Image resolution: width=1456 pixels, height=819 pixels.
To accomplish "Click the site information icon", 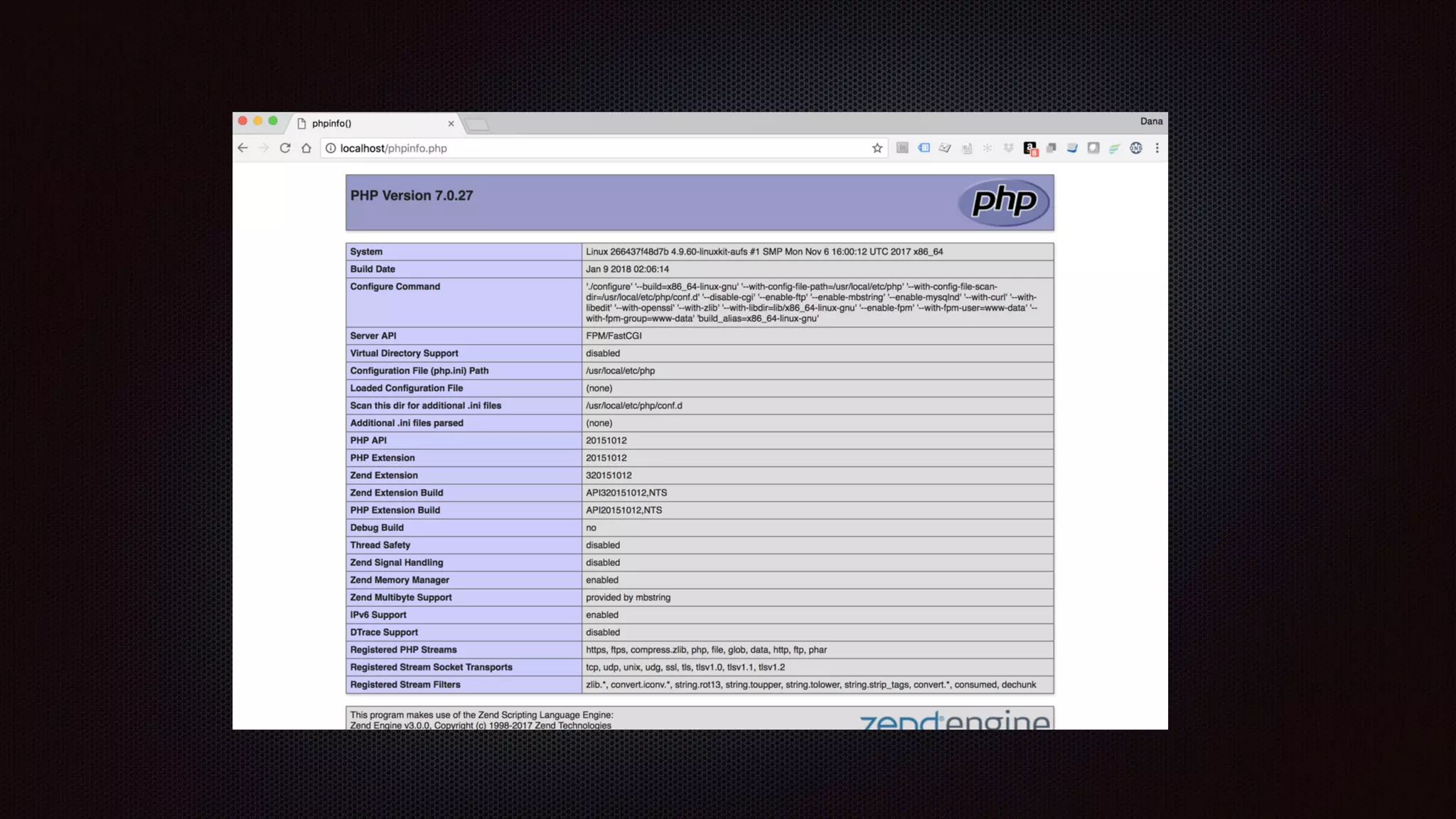I will pyautogui.click(x=331, y=148).
